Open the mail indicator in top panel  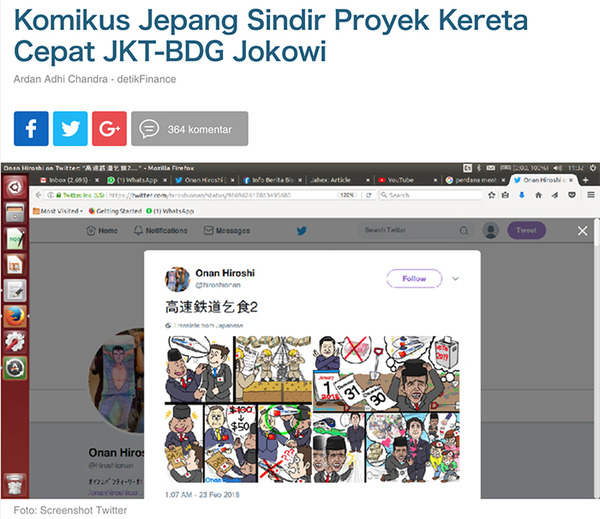[491, 168]
